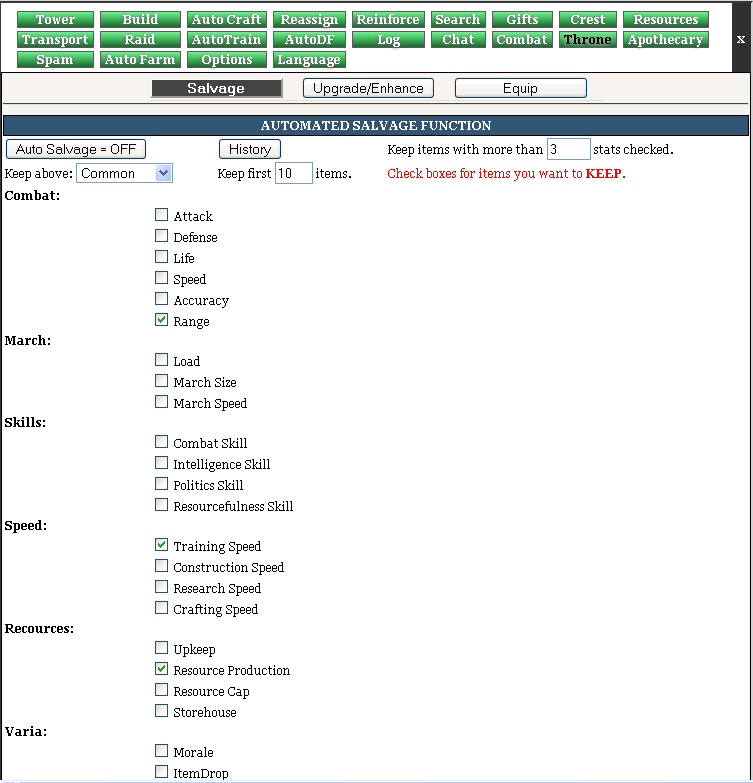This screenshot has width=753, height=783.
Task: Check the Morale checkbox
Action: click(x=161, y=750)
